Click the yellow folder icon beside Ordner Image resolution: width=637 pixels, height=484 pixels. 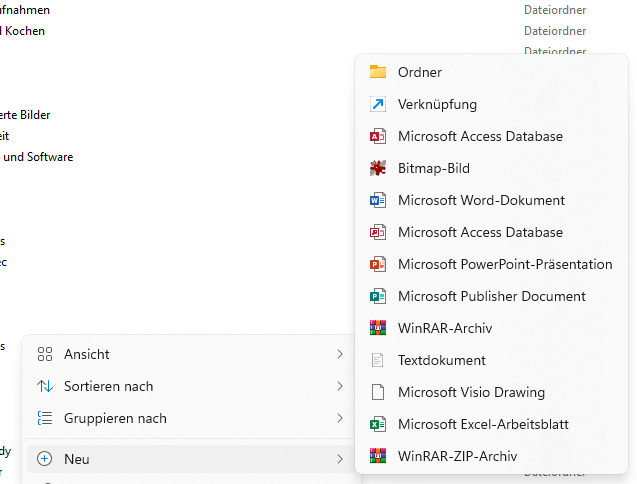pos(377,72)
